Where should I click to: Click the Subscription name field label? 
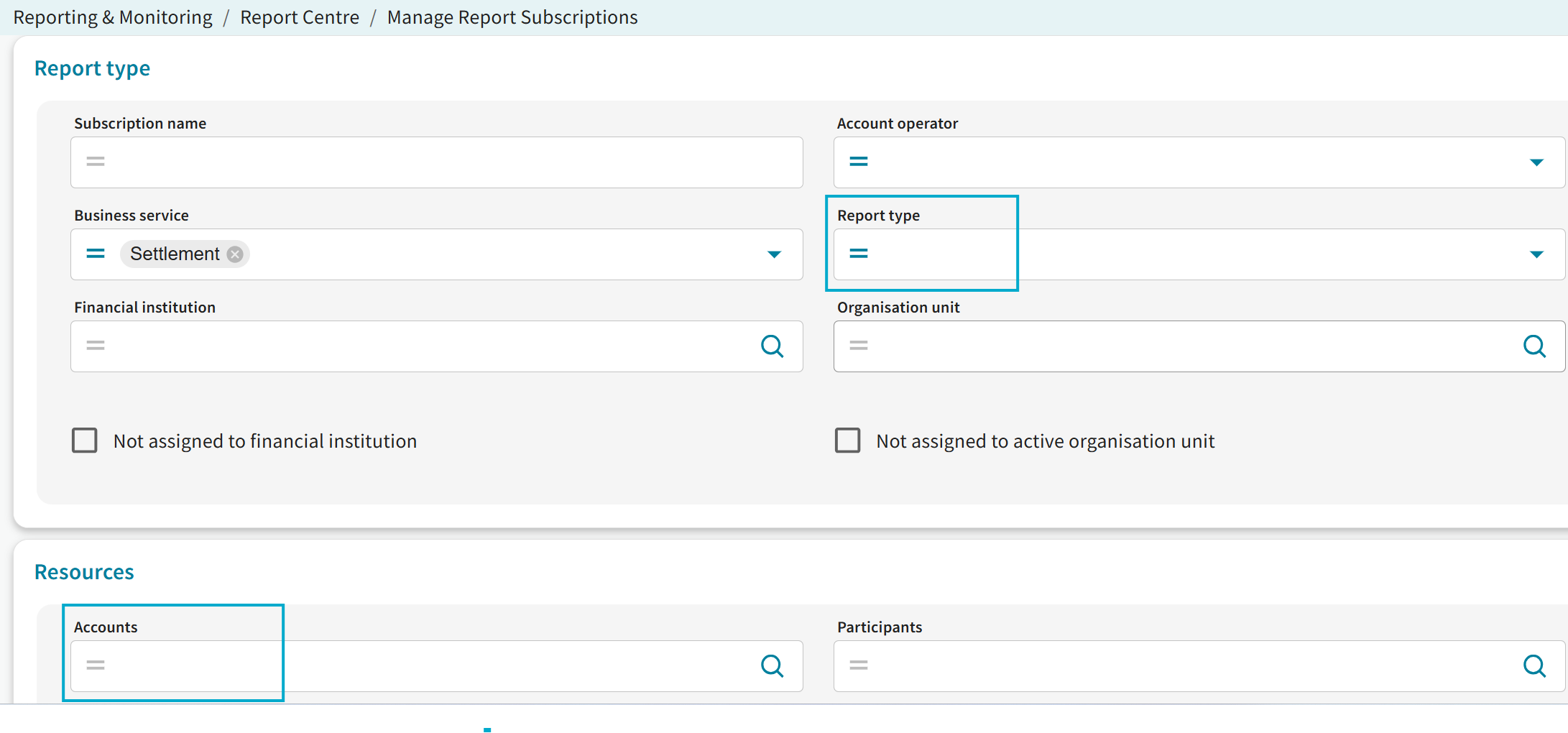(140, 124)
